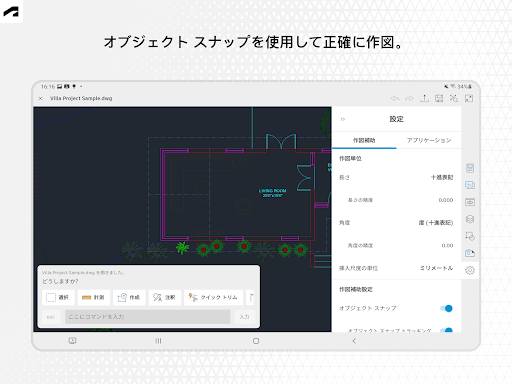Open the share/export upload icon

point(424,98)
